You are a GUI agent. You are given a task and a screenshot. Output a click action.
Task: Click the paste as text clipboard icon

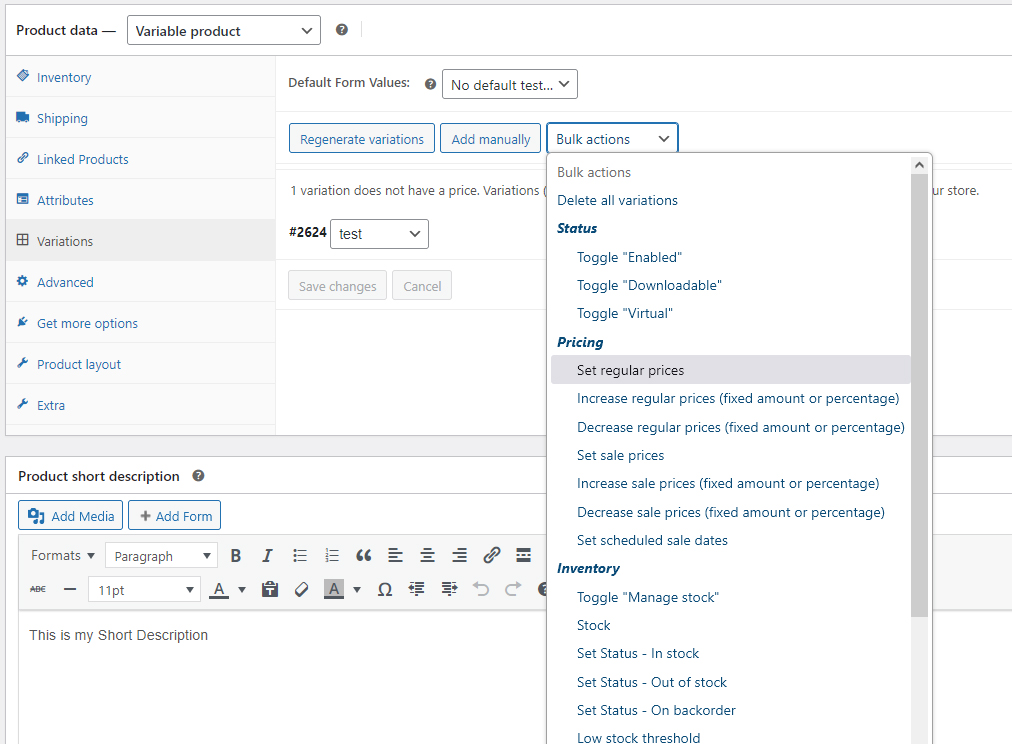click(269, 590)
